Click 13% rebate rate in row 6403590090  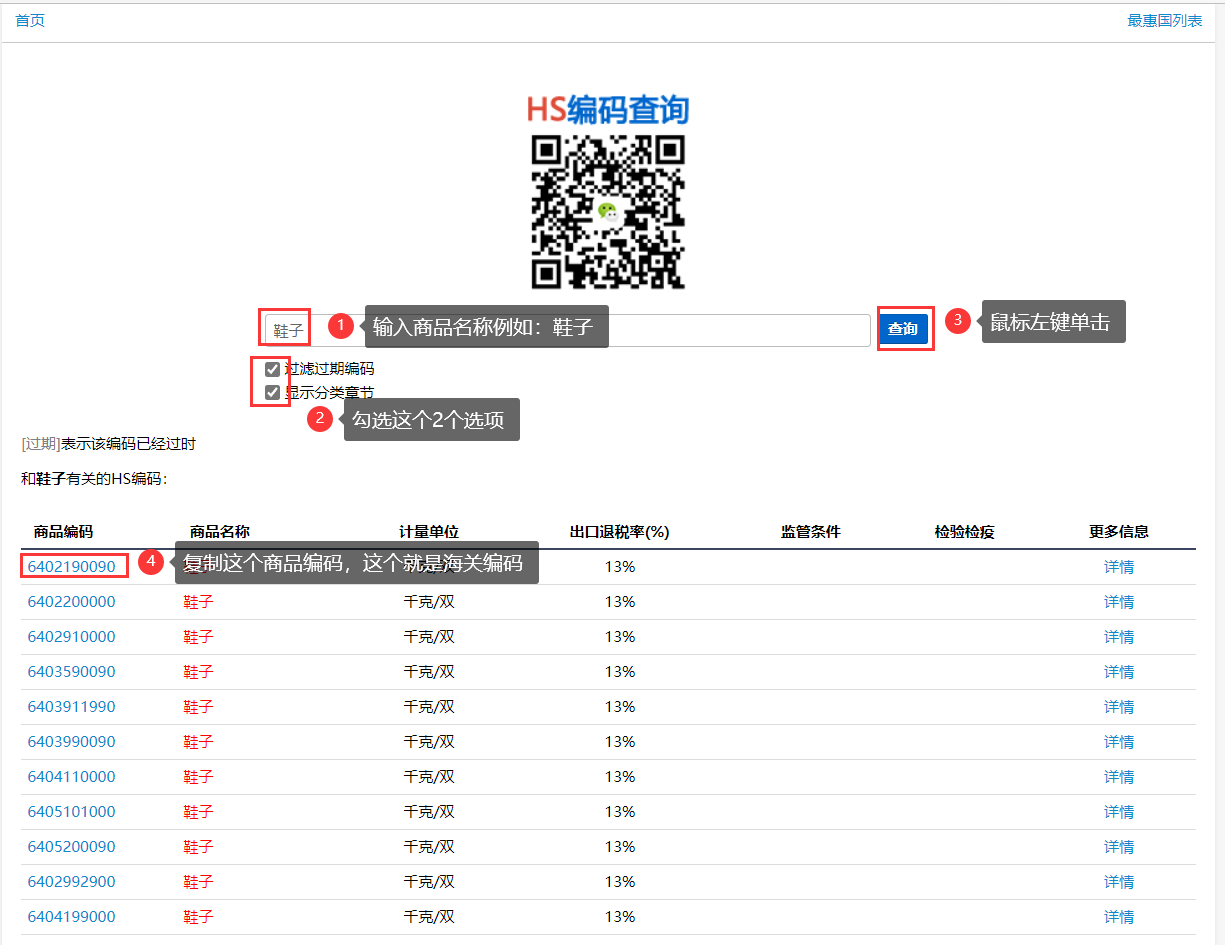coord(620,672)
